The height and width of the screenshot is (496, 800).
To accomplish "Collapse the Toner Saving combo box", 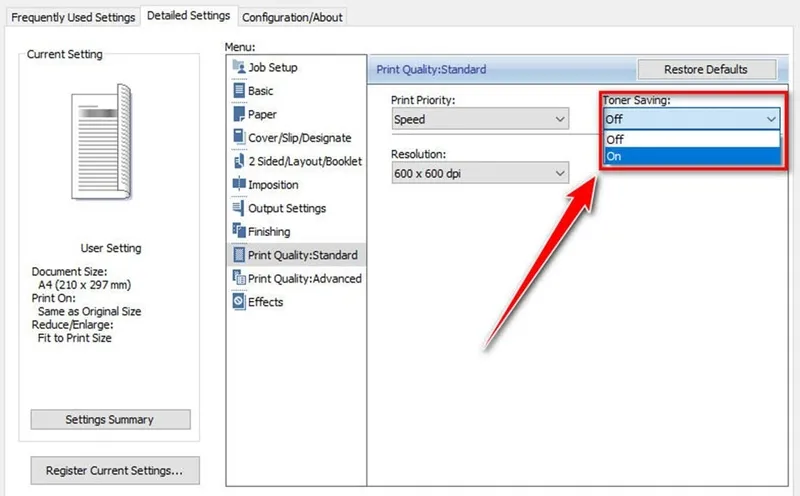I will (x=770, y=119).
